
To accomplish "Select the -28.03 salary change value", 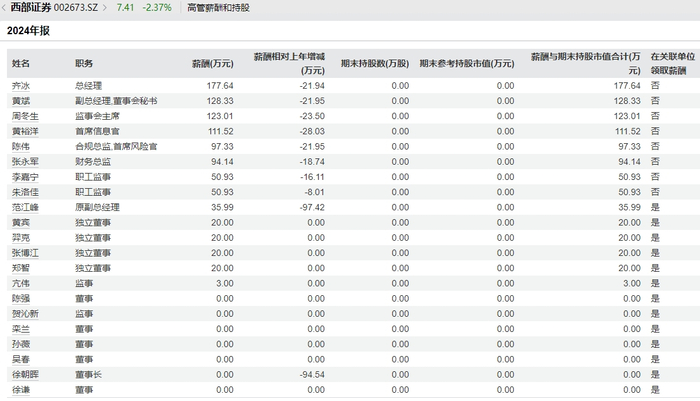I will pyautogui.click(x=312, y=131).
